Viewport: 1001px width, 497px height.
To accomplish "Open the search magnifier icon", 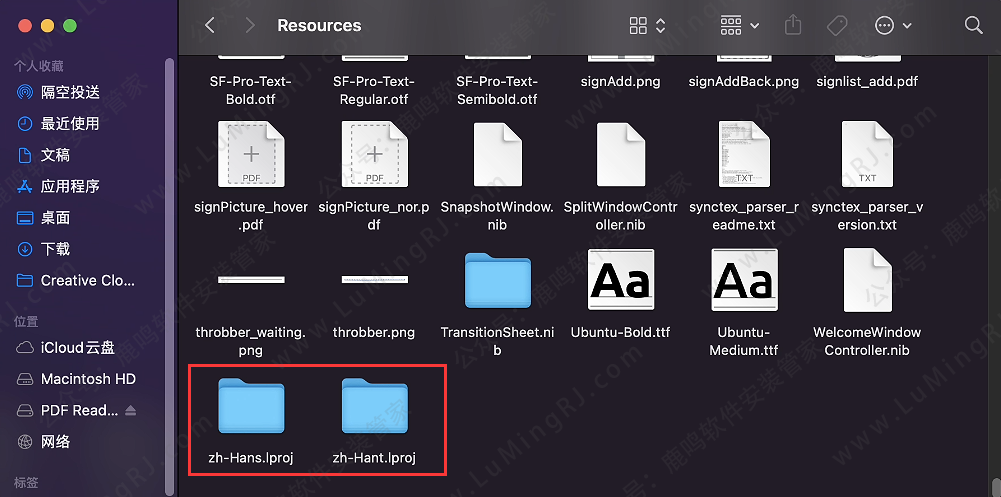I will tap(973, 25).
